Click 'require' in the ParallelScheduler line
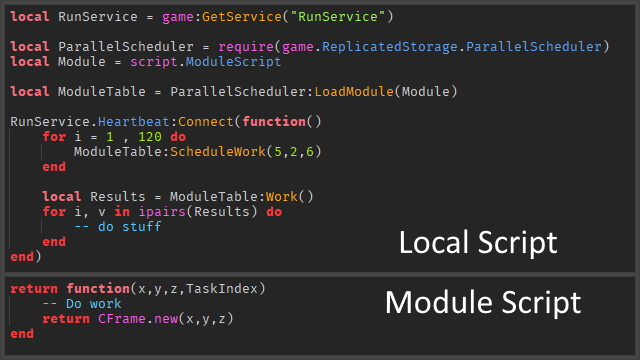This screenshot has width=640, height=360. point(246,47)
